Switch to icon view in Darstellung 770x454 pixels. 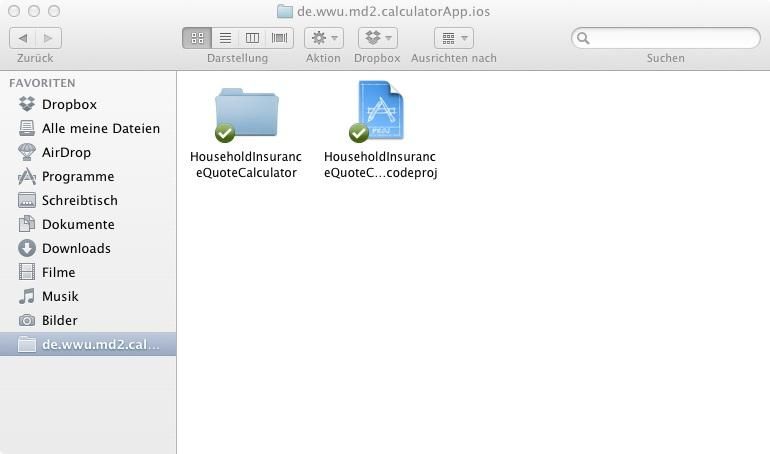[197, 38]
